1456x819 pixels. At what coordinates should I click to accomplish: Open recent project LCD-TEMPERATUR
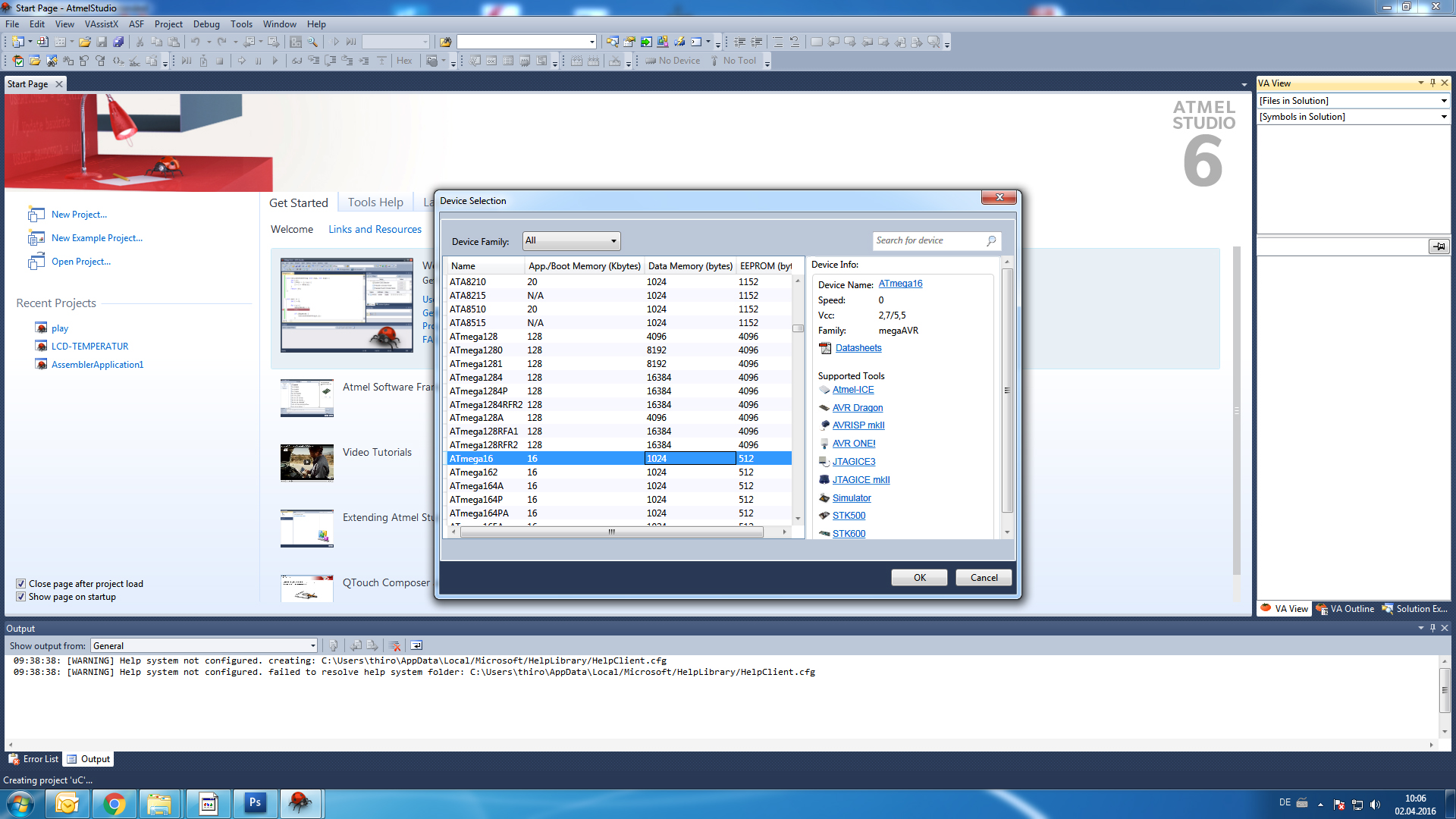[x=89, y=347]
